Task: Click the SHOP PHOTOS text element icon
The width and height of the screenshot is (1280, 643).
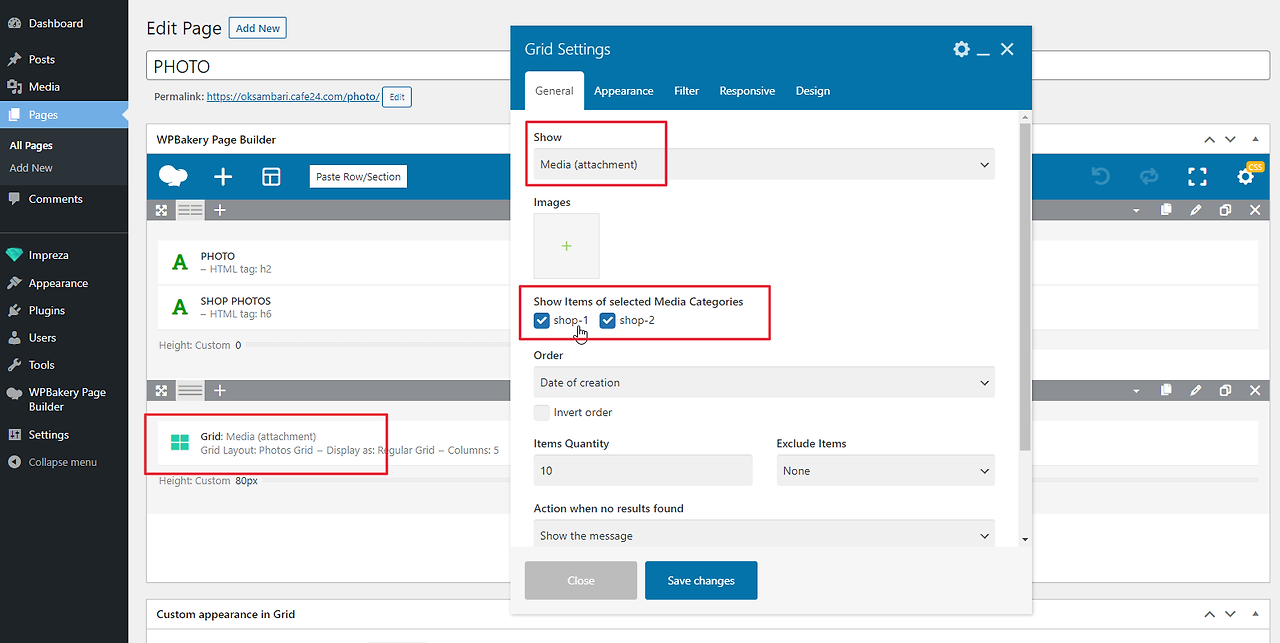Action: (x=180, y=307)
